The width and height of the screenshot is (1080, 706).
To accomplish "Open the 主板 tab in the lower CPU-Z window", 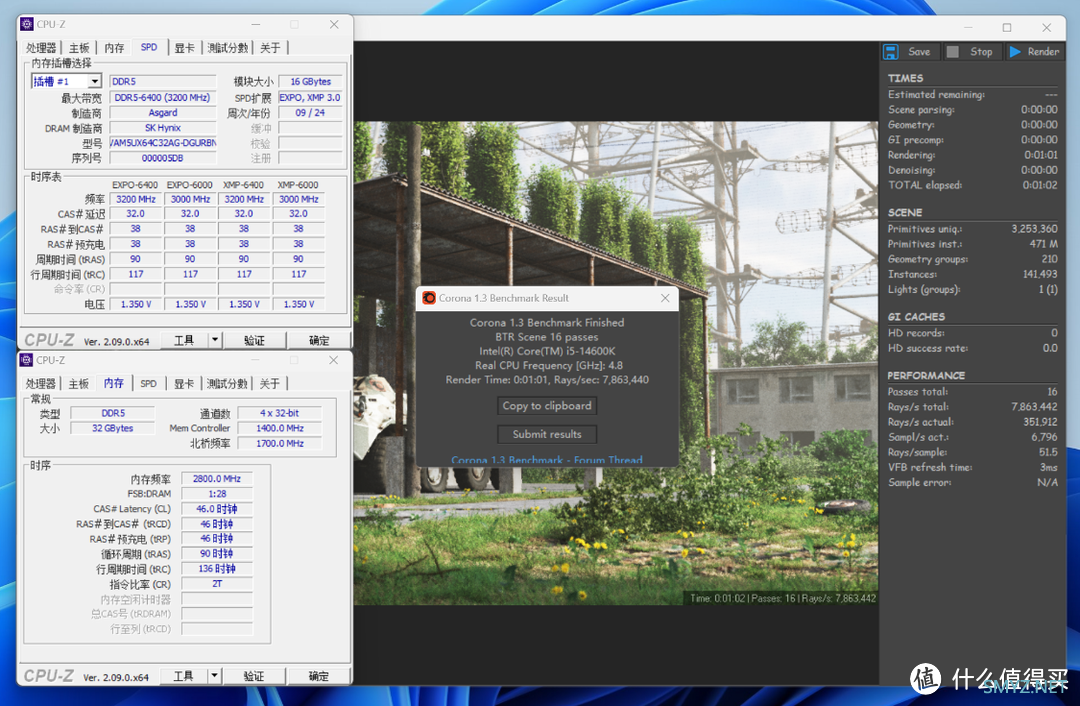I will [79, 384].
